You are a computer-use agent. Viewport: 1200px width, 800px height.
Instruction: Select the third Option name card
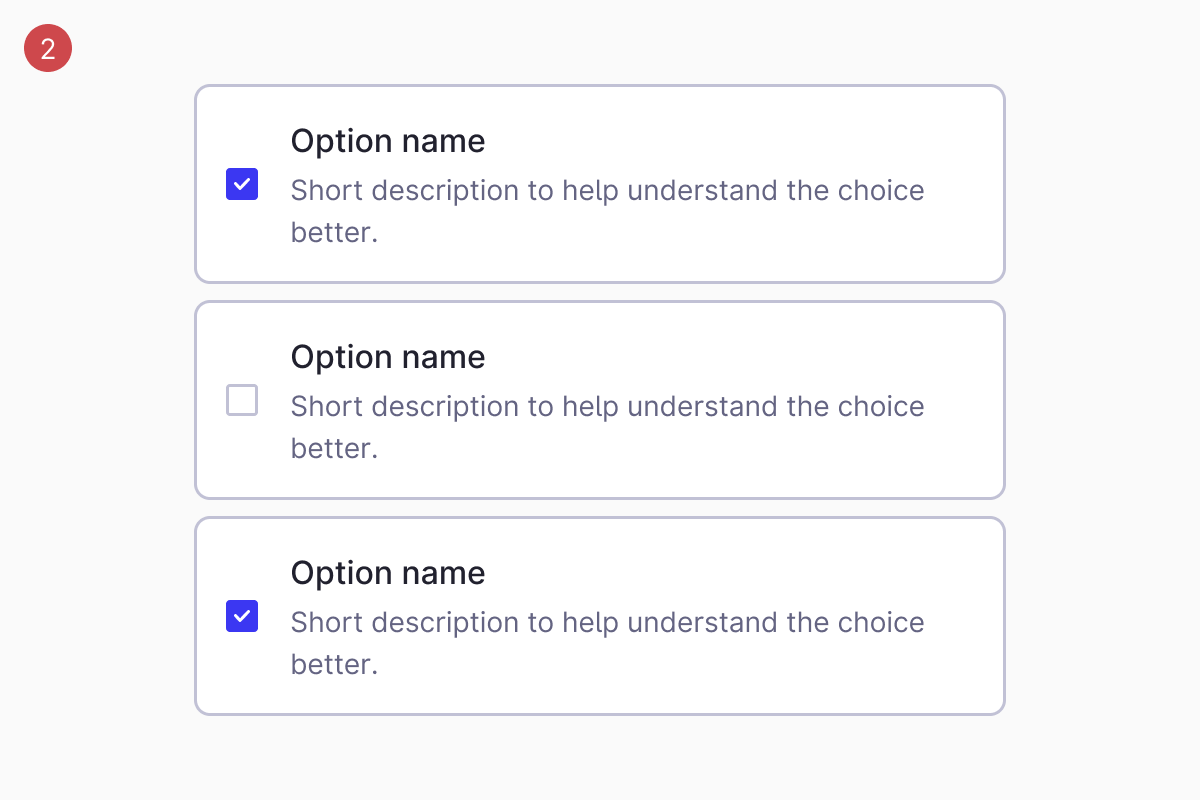pyautogui.click(x=600, y=616)
